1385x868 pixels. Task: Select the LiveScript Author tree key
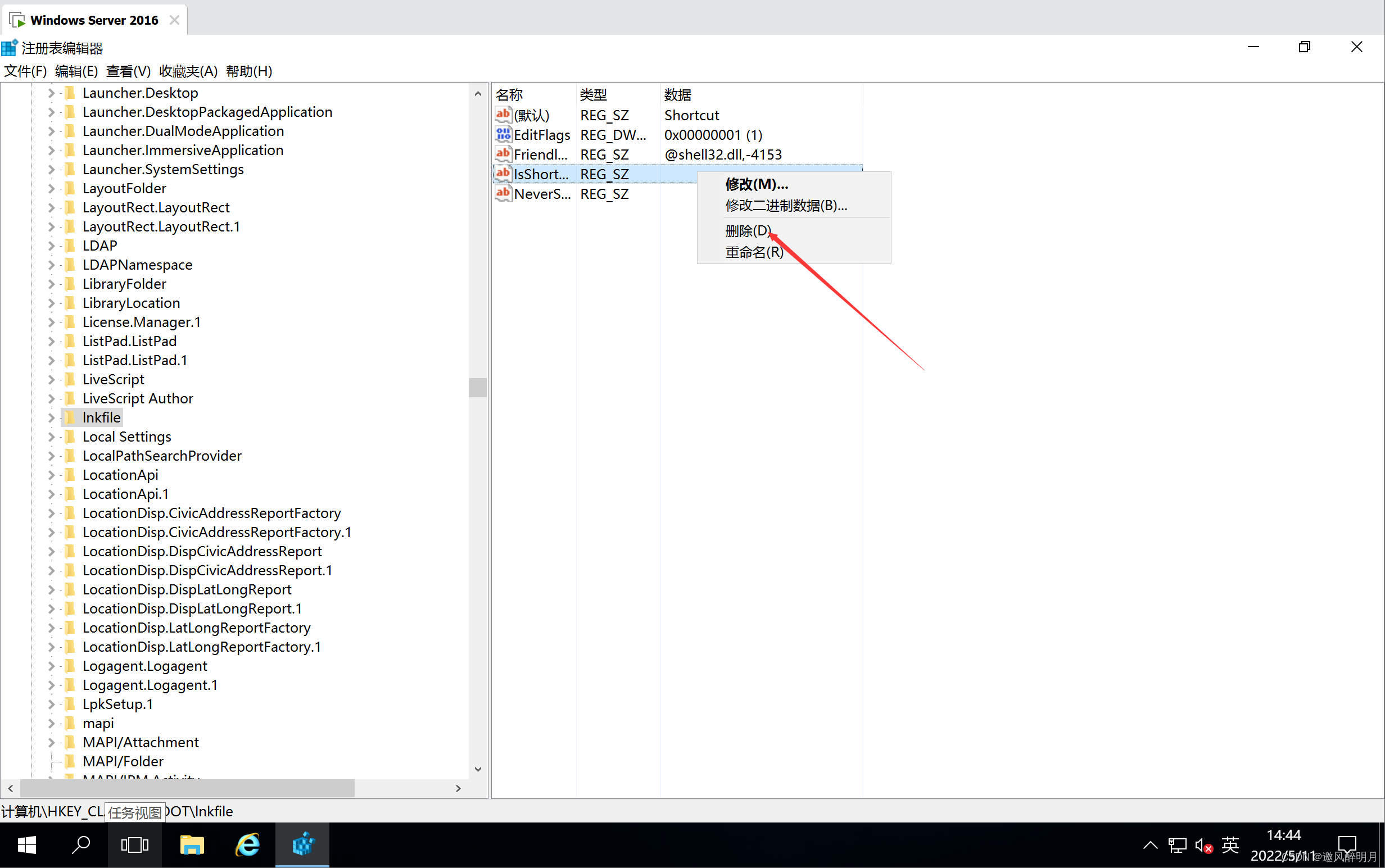[x=138, y=398]
